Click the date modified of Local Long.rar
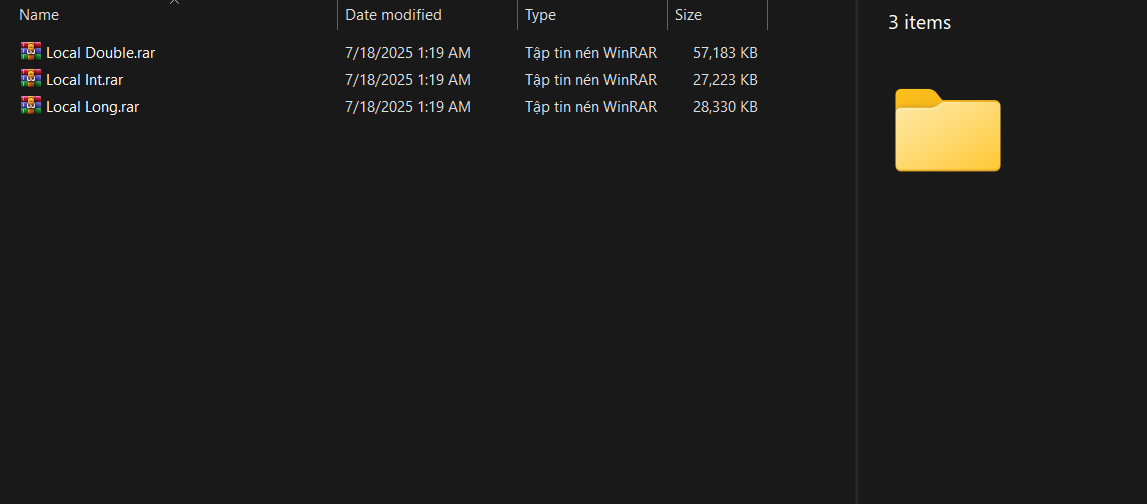 407,106
